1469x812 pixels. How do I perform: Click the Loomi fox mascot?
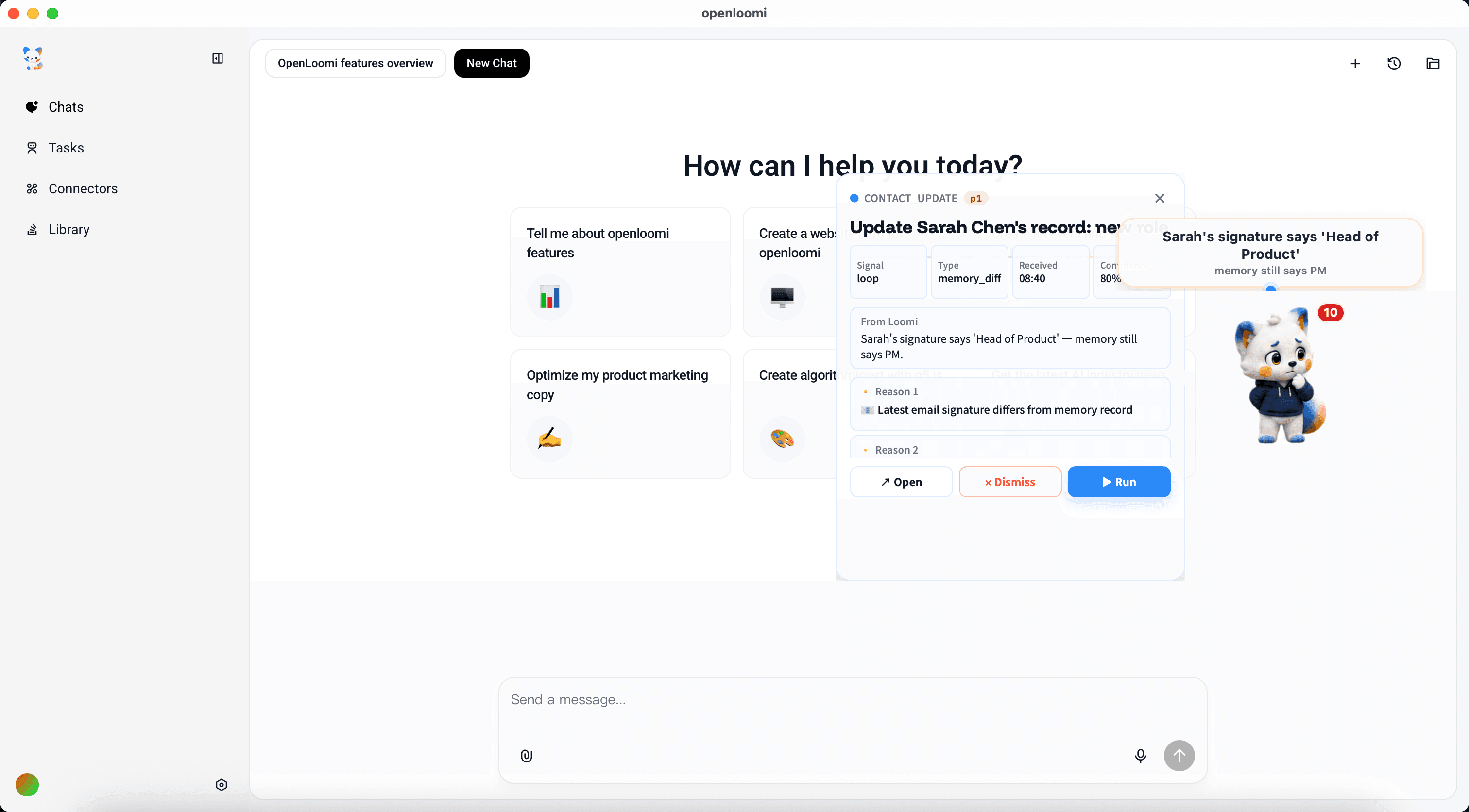1279,376
